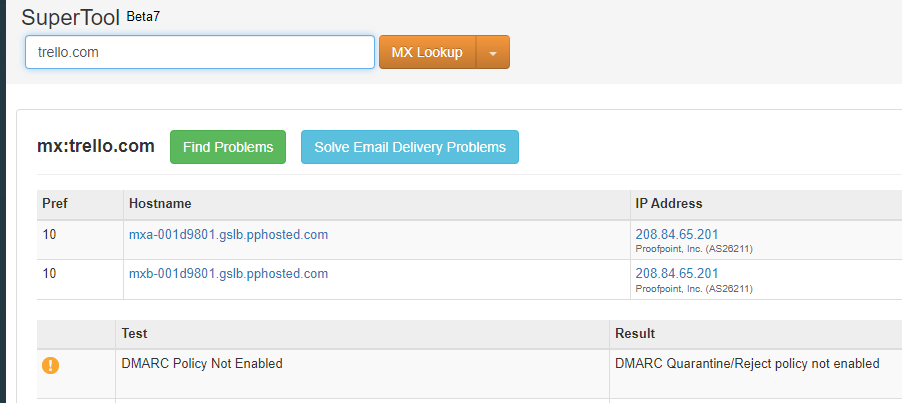The width and height of the screenshot is (902, 403).
Task: Select Proofpoint, Inc. (AS26211) under mxa row
Action: click(694, 249)
